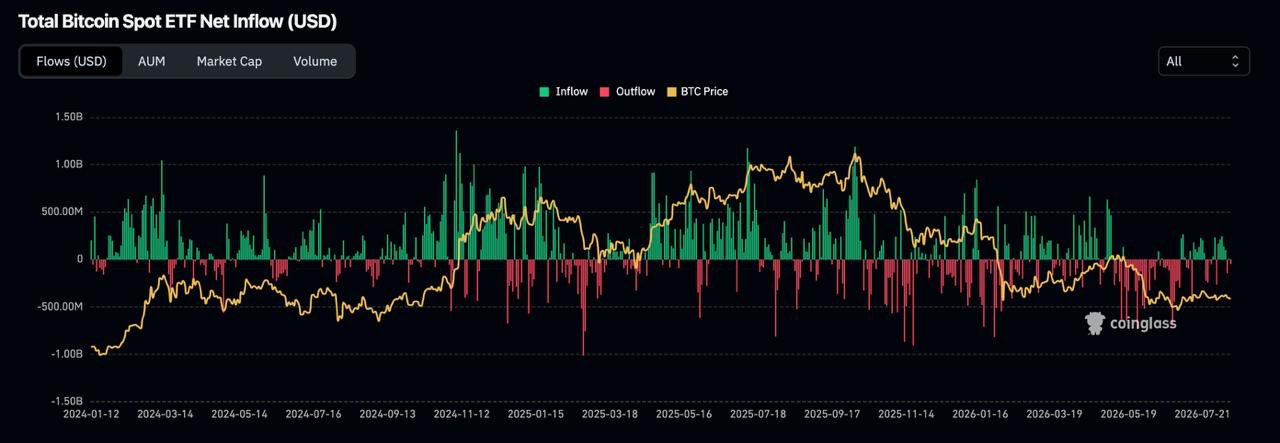Click the 2025-05-16 date label
The image size is (1280, 443).
683,413
